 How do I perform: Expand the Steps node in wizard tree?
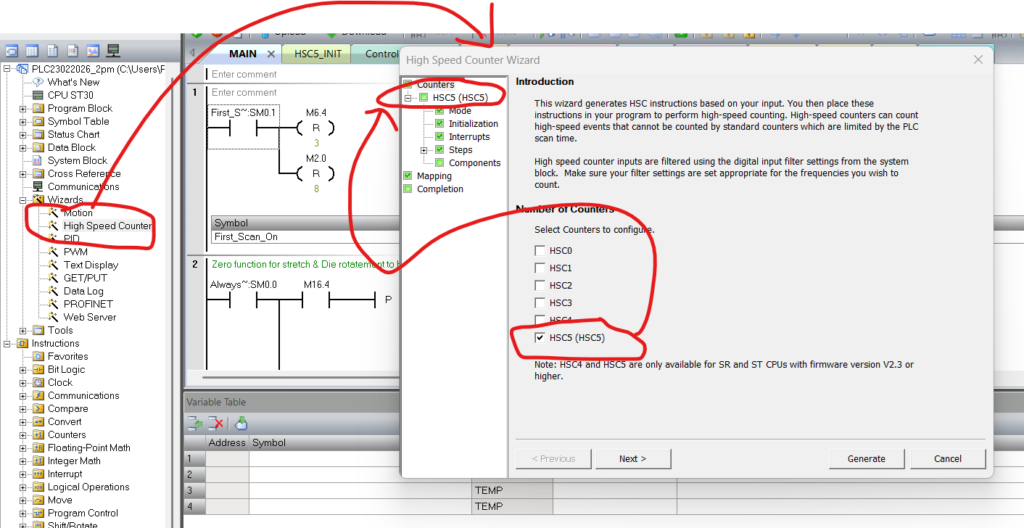pos(425,150)
